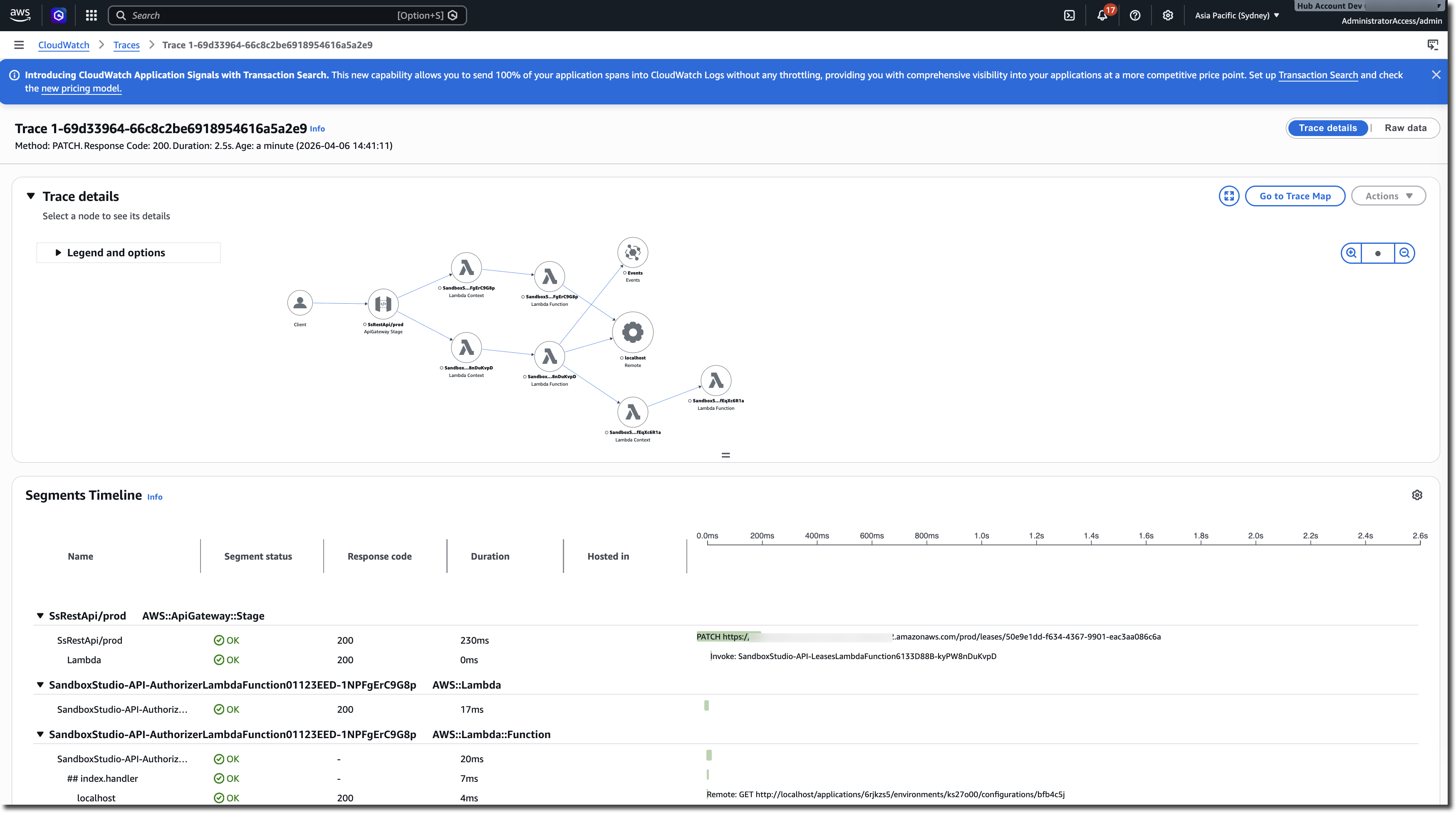
Task: Open Segments Timeline settings gear
Action: [1417, 495]
